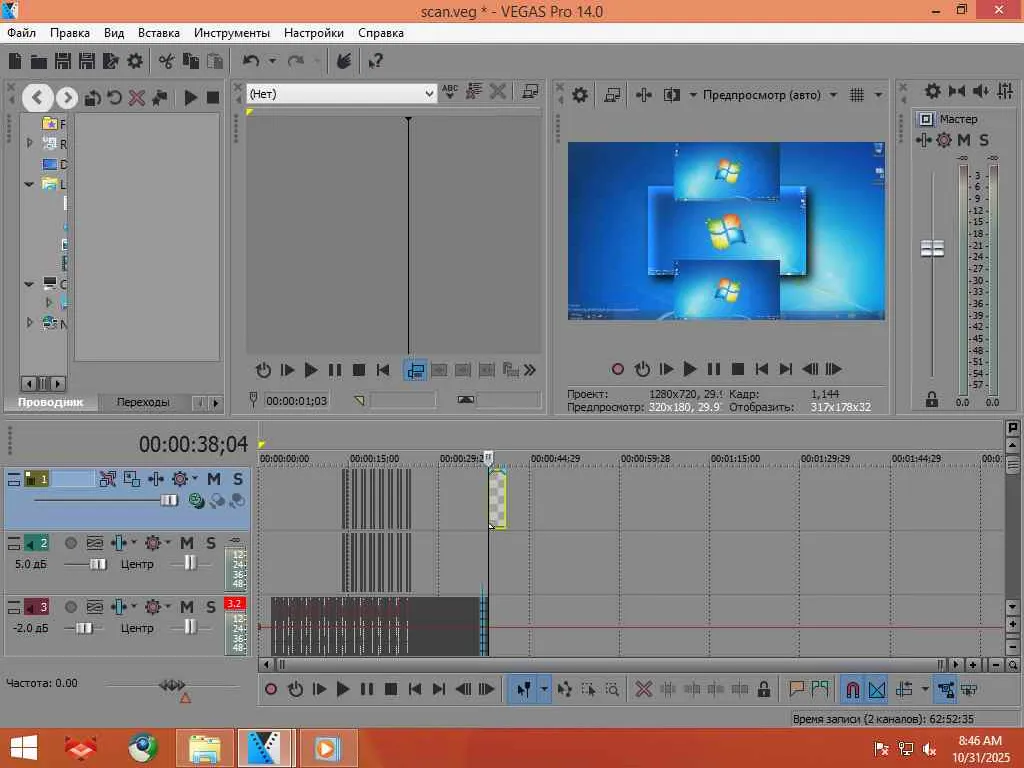Open overlays grid dropdown arrow

coord(878,95)
